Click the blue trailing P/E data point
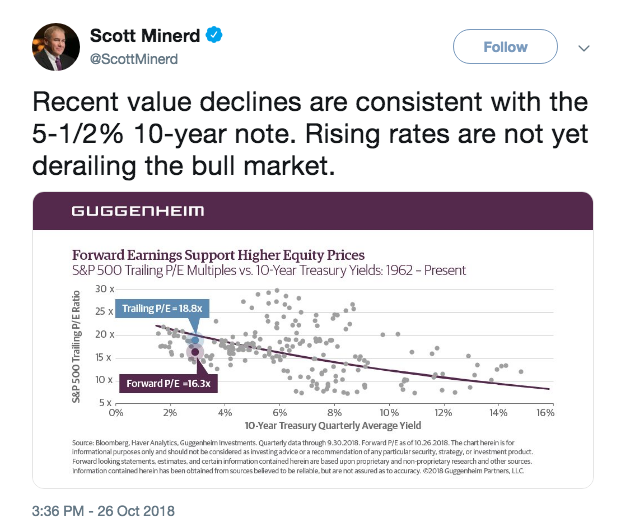 (195, 341)
